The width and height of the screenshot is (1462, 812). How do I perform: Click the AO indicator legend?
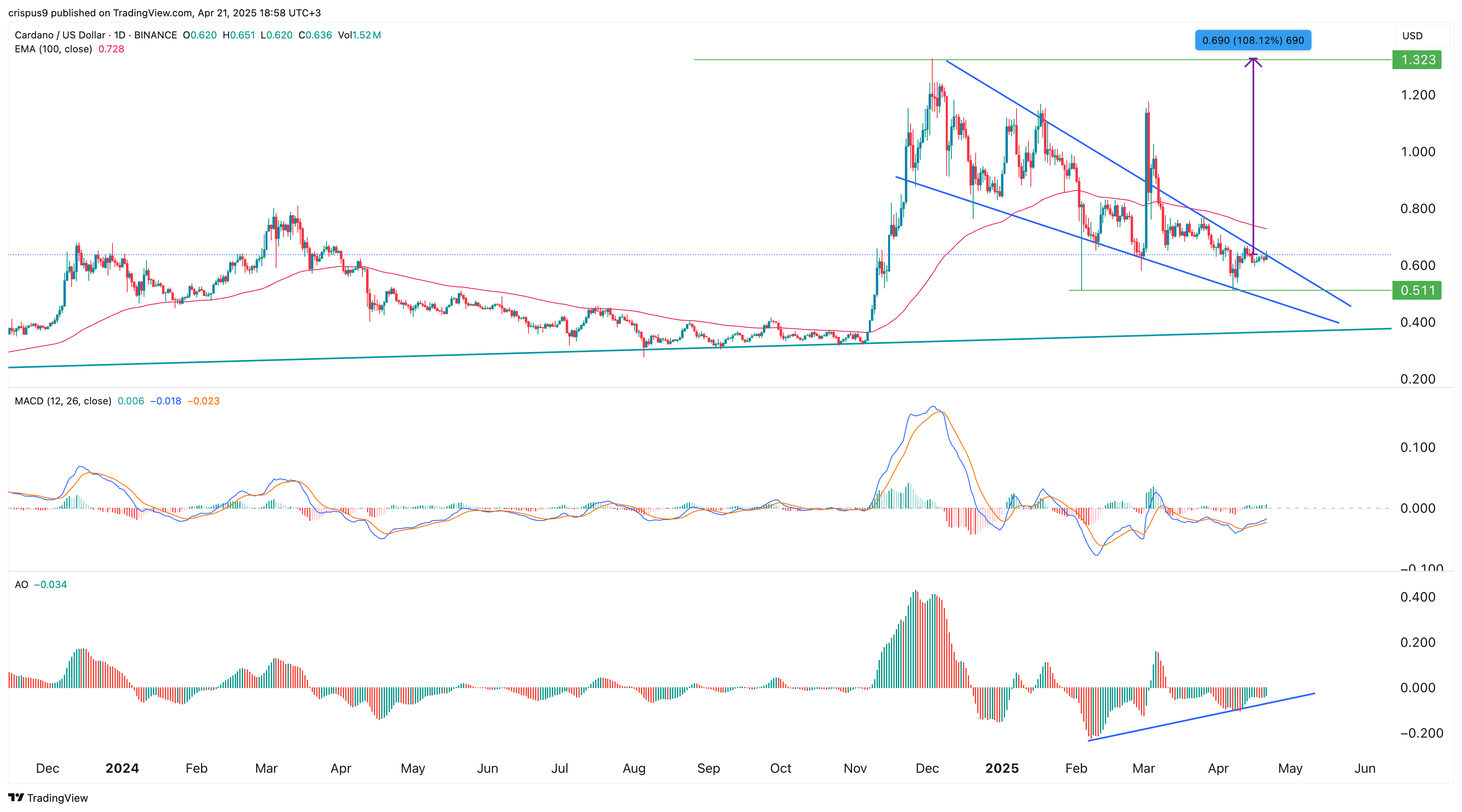pyautogui.click(x=22, y=584)
